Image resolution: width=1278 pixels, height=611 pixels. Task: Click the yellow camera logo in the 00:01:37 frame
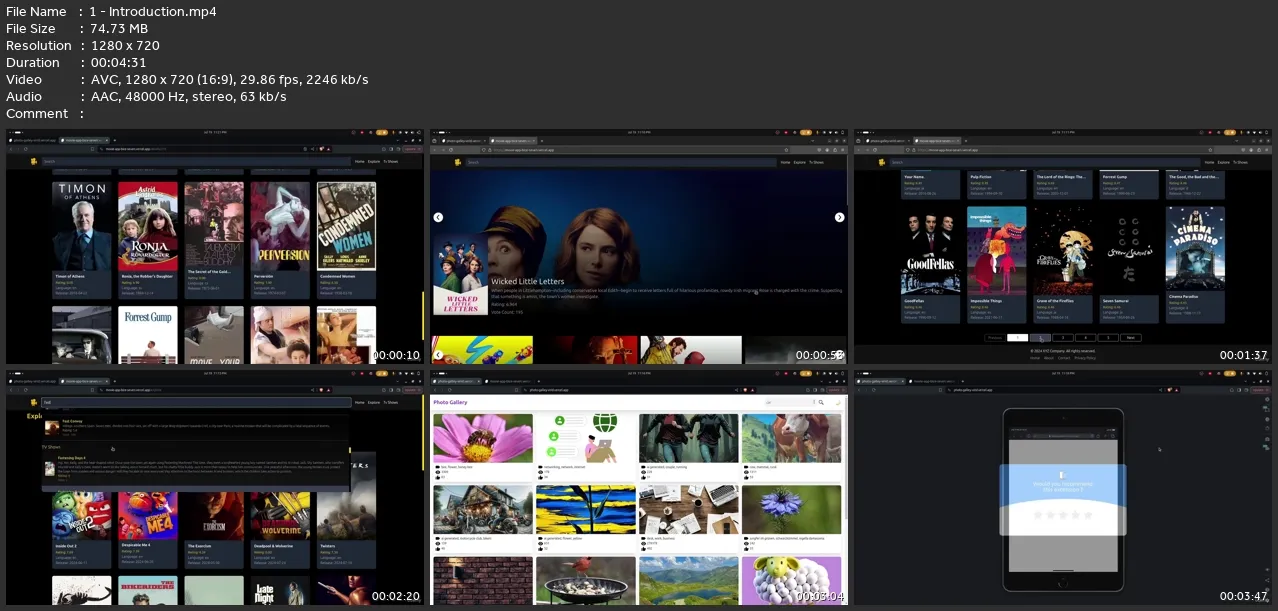click(881, 161)
